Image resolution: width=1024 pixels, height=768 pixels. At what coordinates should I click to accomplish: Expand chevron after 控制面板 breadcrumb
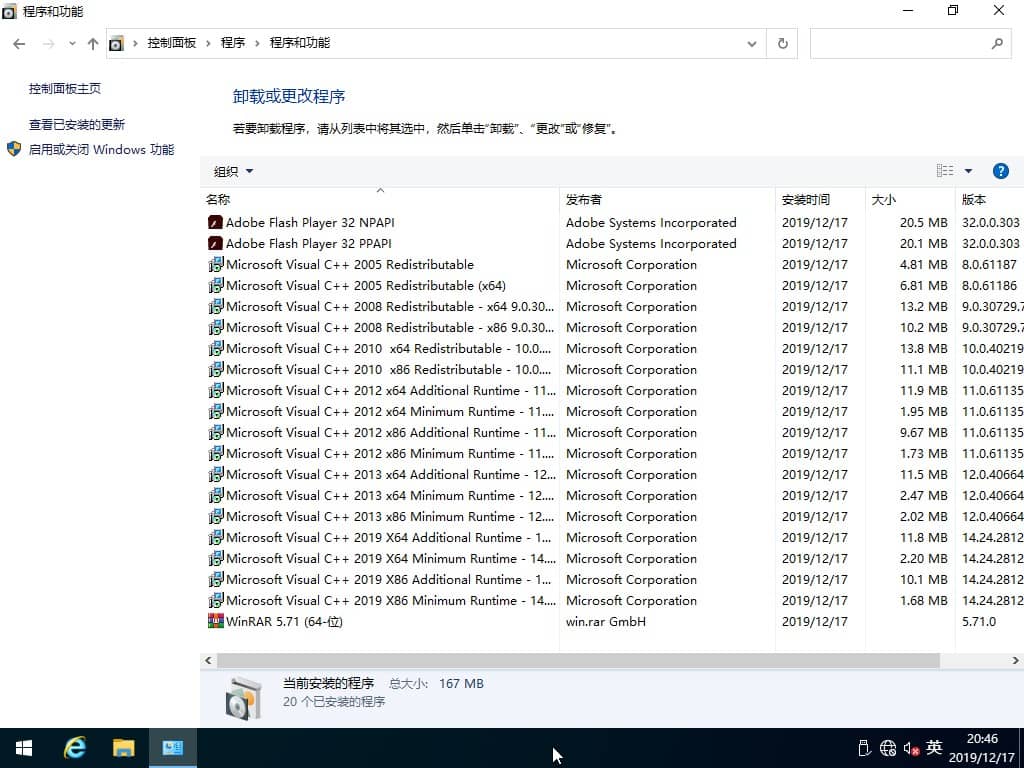pyautogui.click(x=208, y=43)
